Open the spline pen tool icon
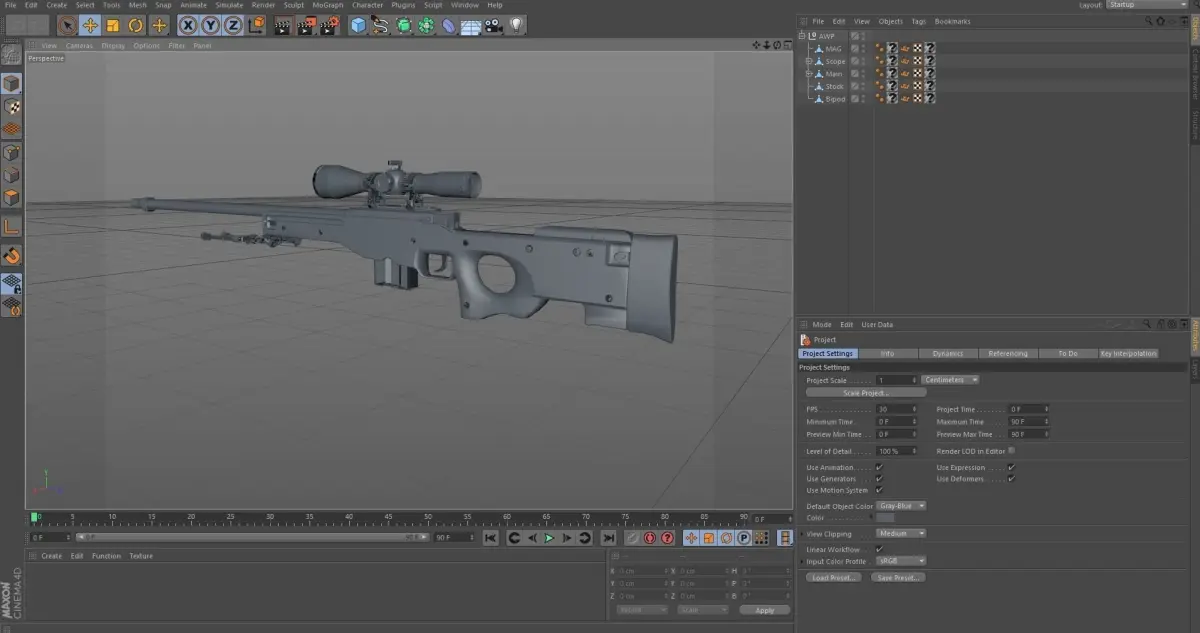 click(x=381, y=25)
